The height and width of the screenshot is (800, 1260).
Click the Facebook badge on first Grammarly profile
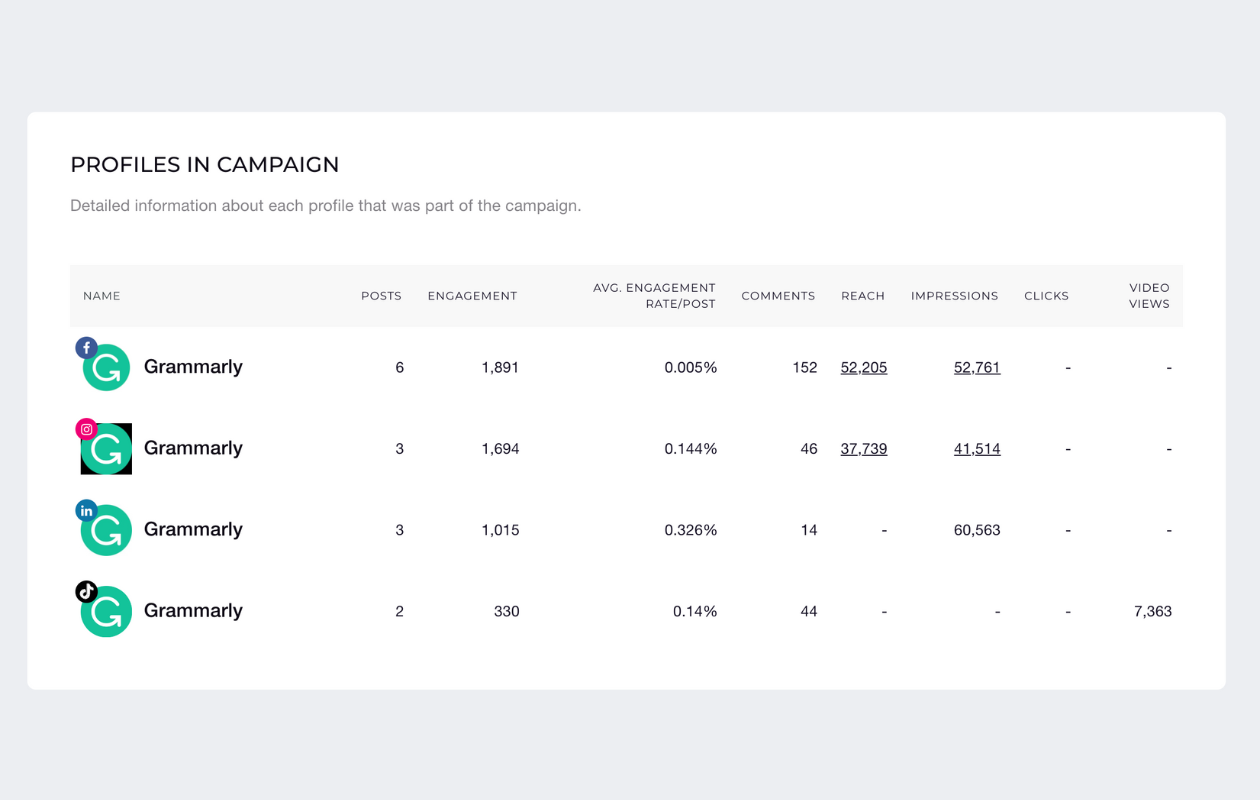point(87,348)
